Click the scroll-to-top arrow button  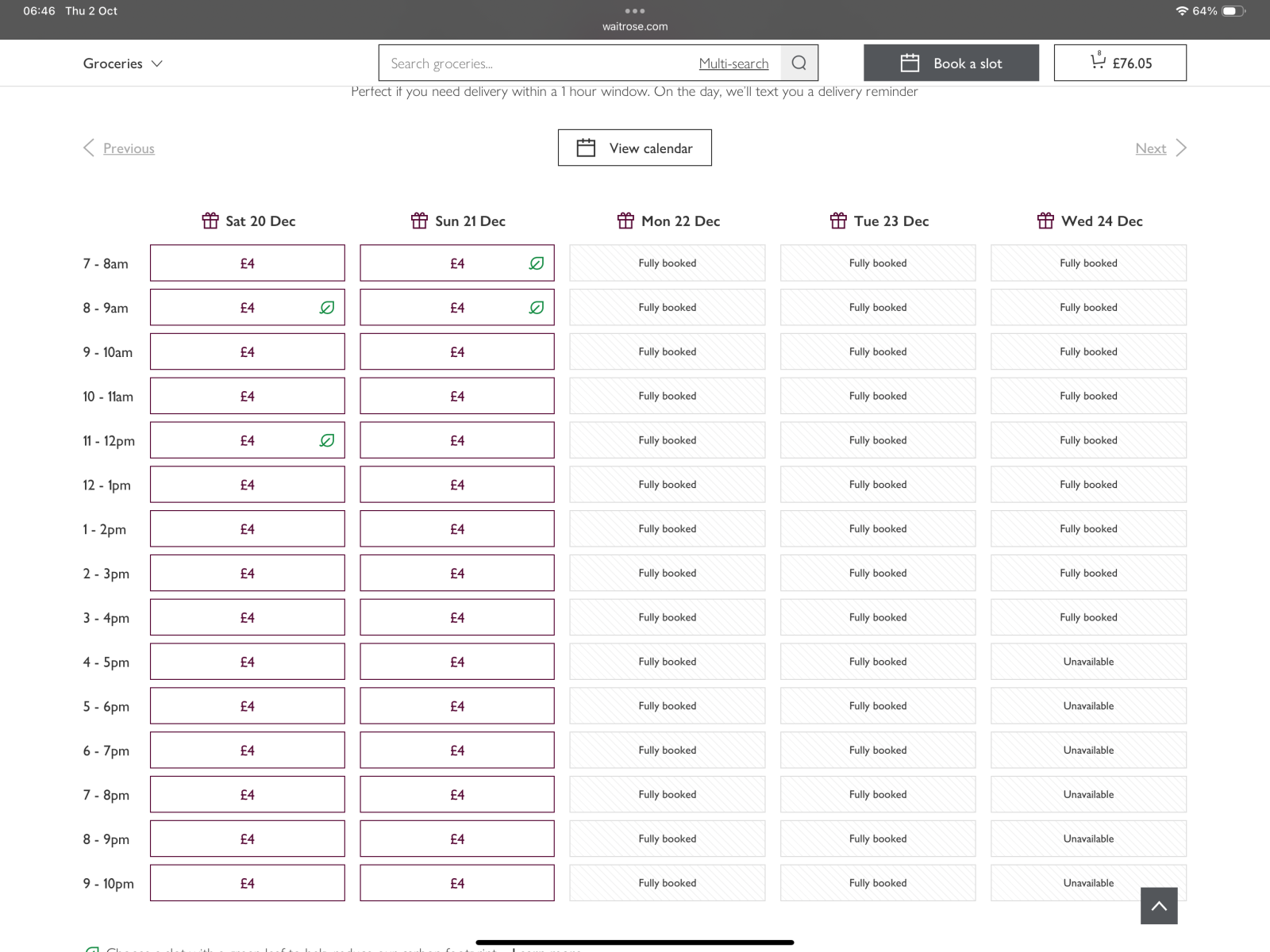click(x=1158, y=905)
